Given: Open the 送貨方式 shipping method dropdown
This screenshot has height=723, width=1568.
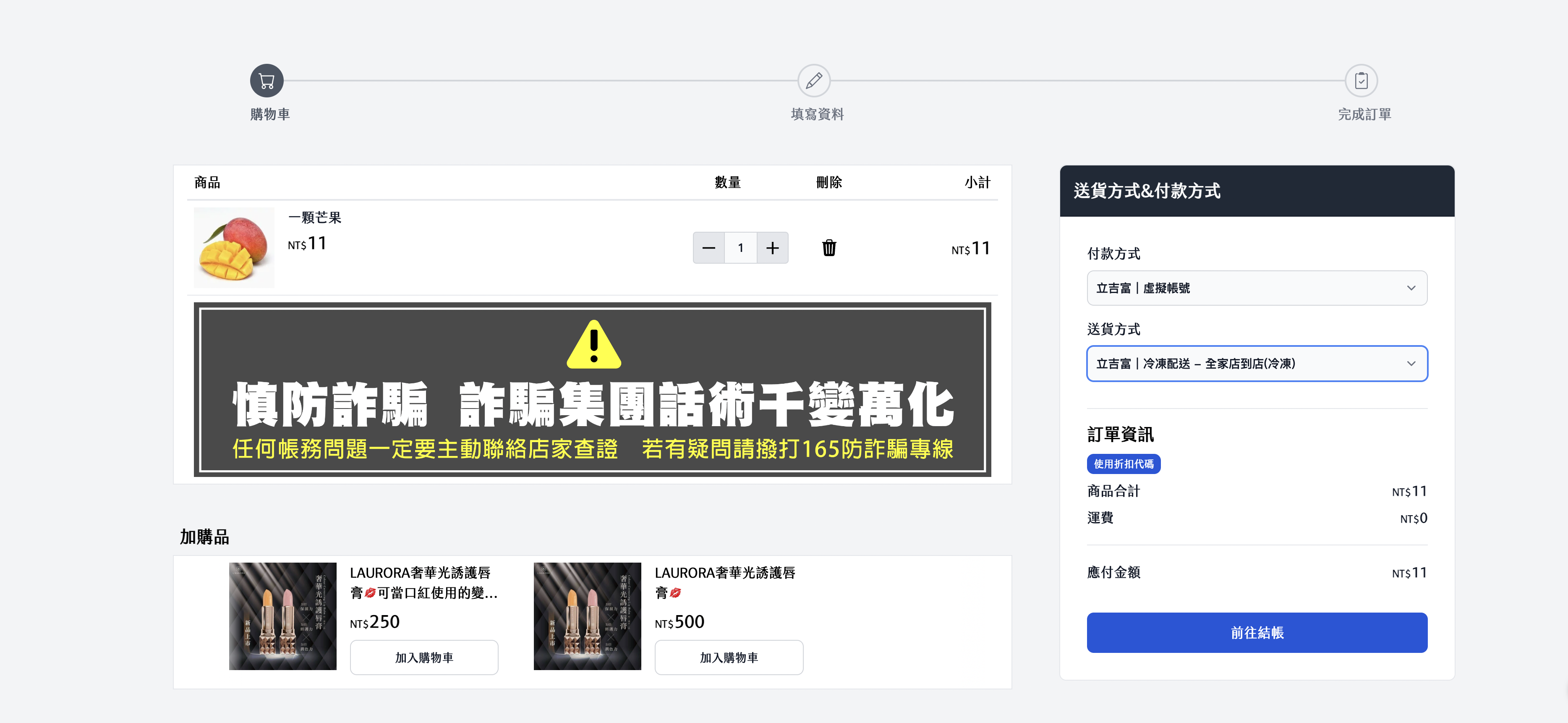Looking at the screenshot, I should (1257, 364).
